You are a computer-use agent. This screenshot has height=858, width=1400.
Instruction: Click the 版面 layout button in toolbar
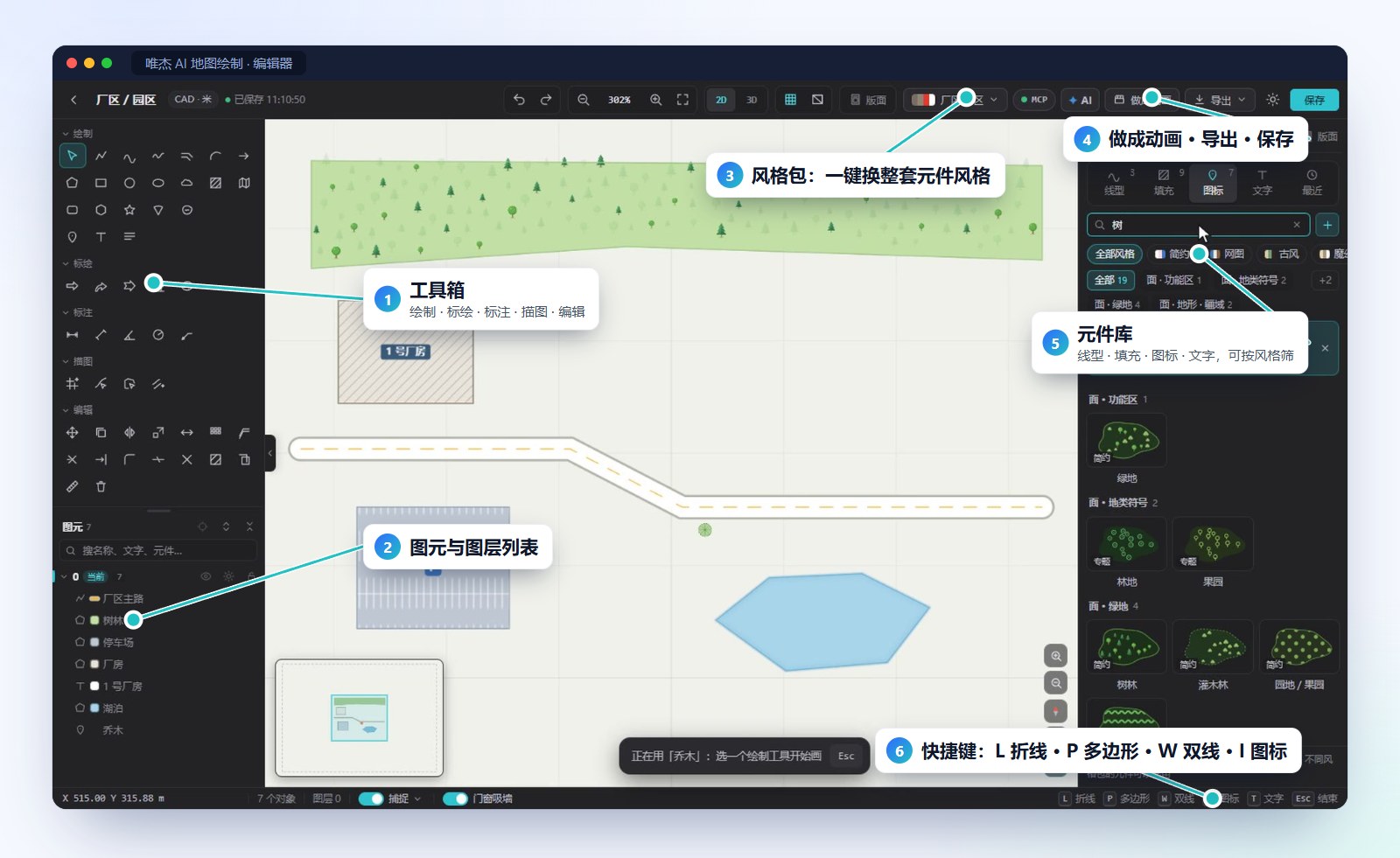tap(869, 100)
